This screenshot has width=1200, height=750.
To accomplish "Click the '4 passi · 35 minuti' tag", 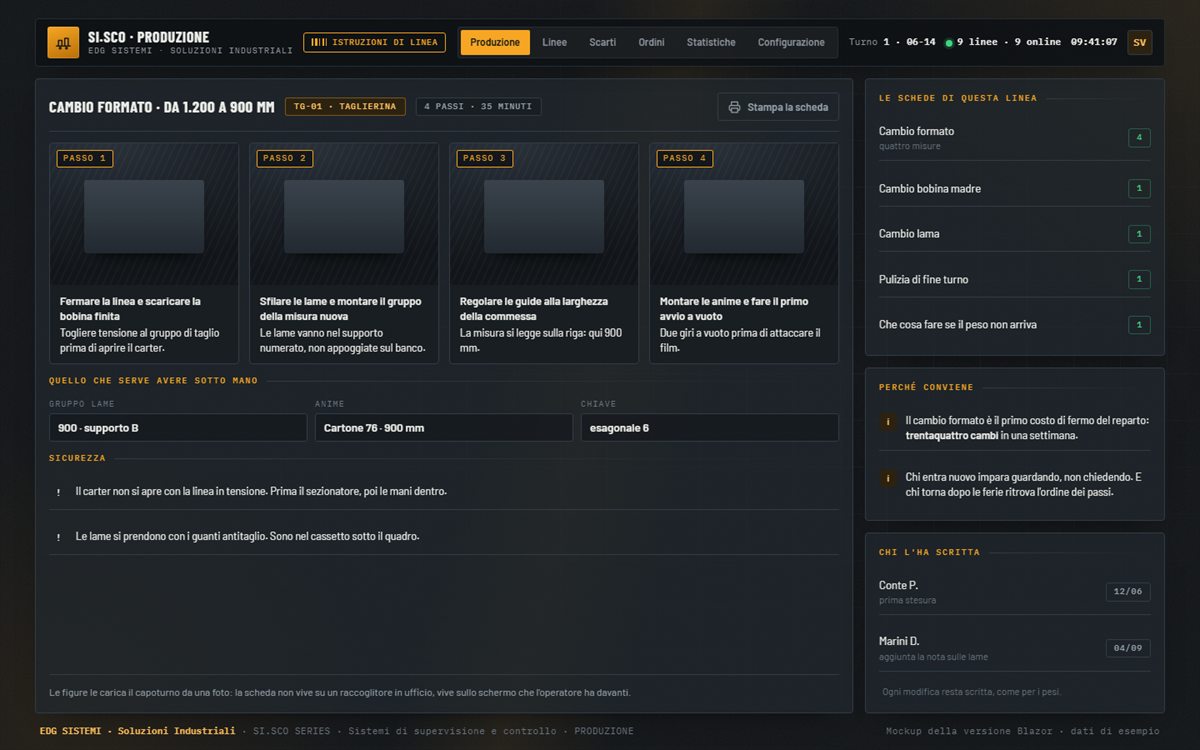I will 479,107.
